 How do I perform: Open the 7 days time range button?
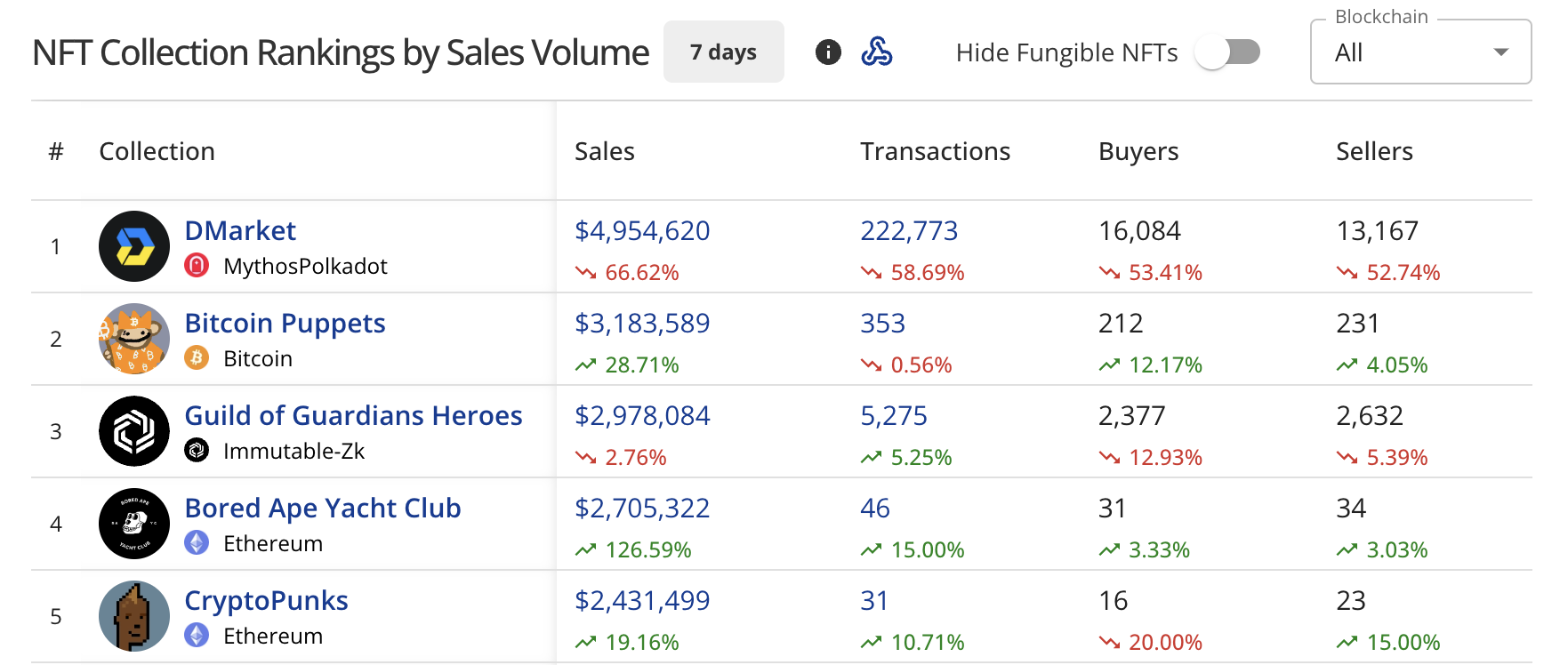pyautogui.click(x=723, y=52)
